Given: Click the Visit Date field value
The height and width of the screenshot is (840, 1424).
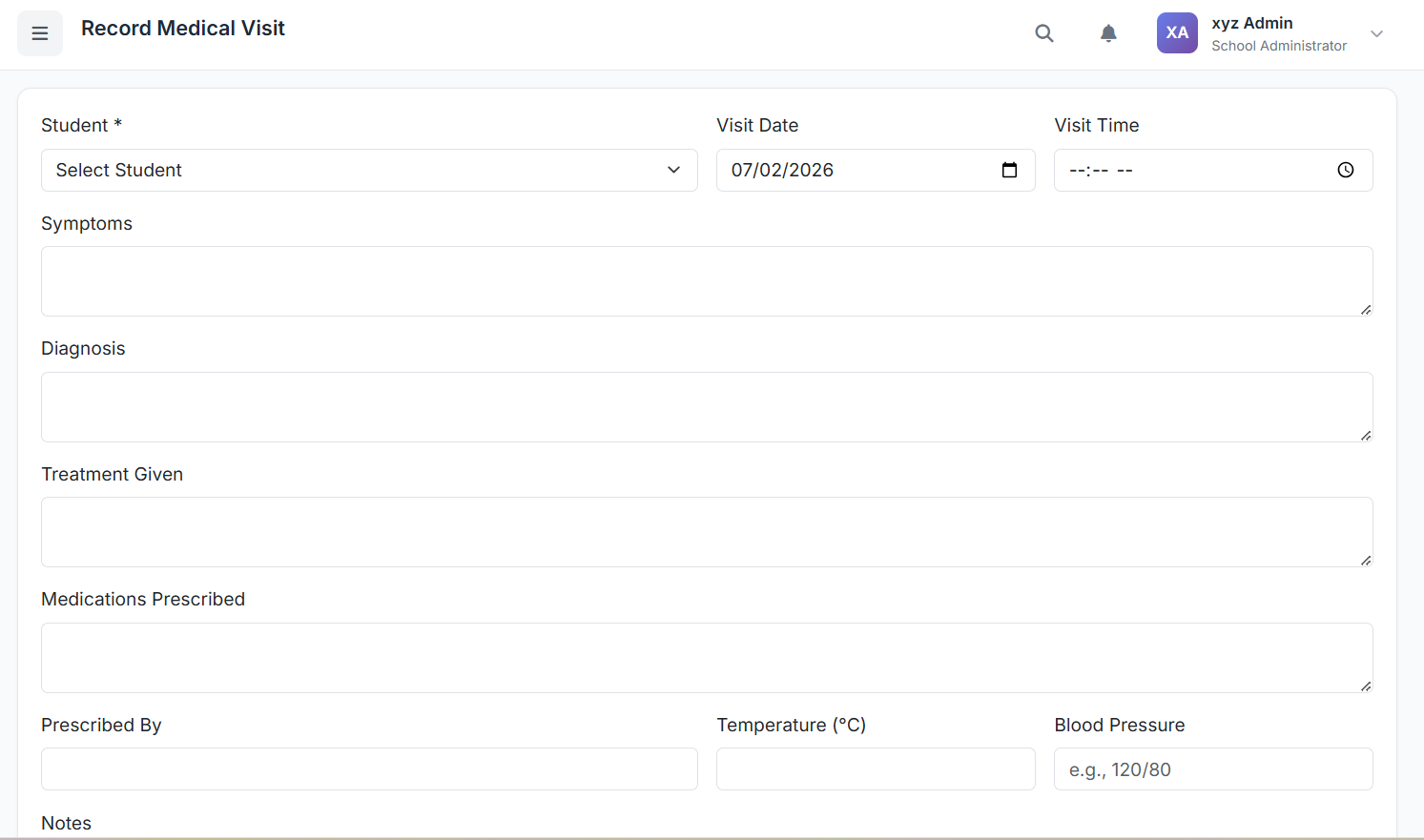Looking at the screenshot, I should click(782, 170).
